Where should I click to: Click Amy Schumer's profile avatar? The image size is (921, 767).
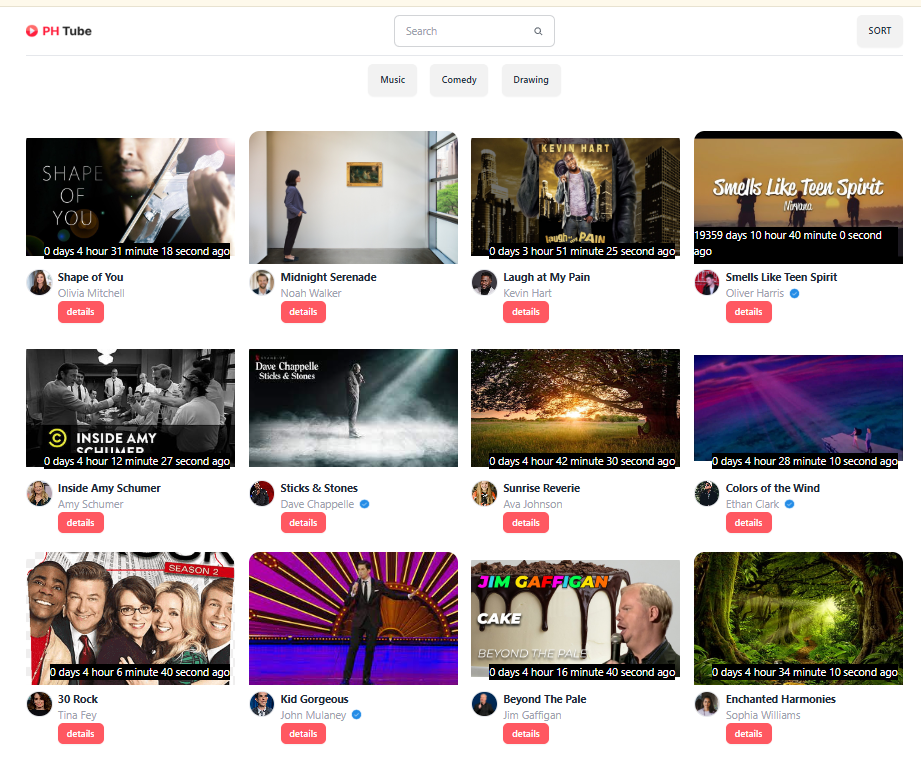point(39,493)
